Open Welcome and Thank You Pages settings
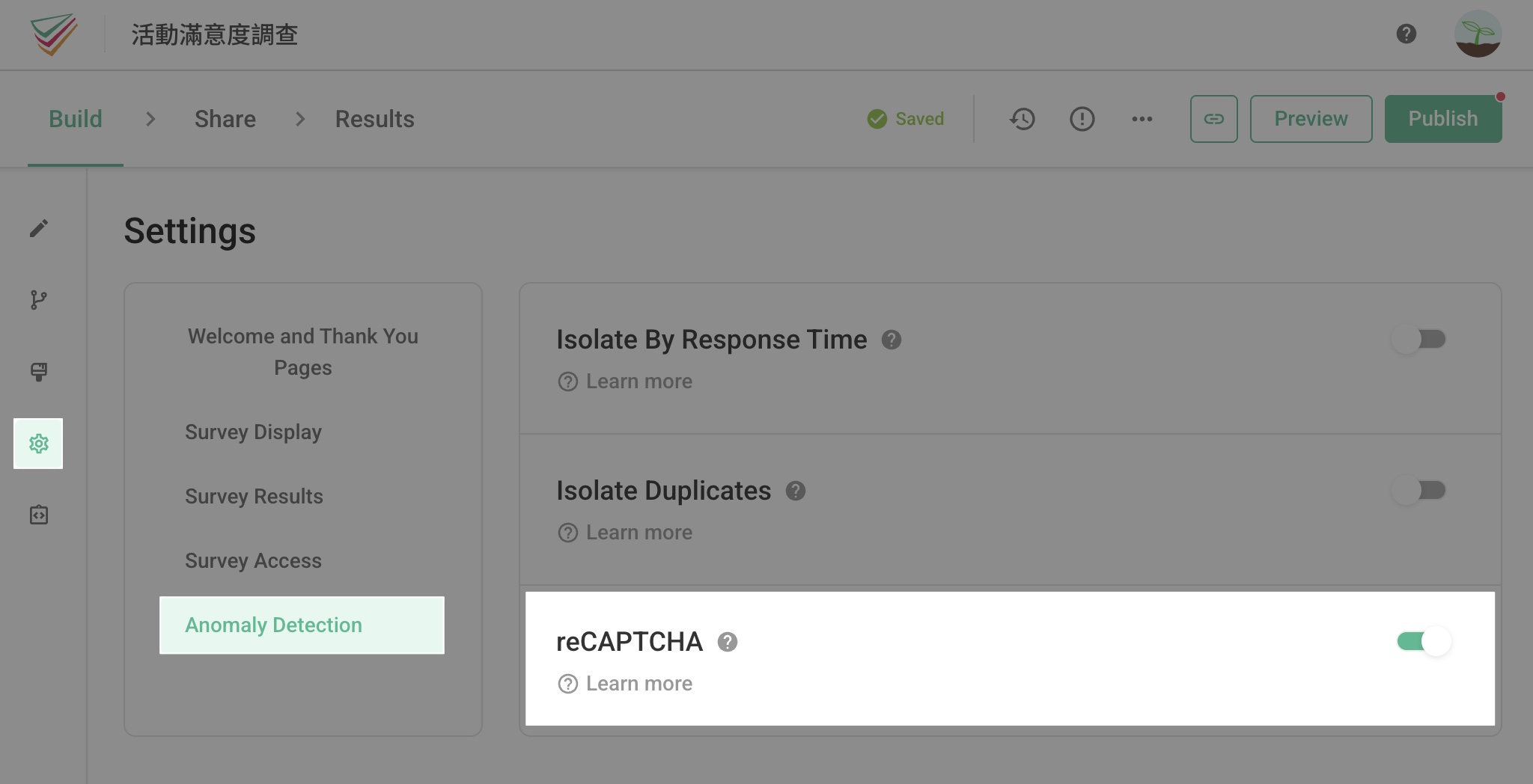 coord(302,352)
